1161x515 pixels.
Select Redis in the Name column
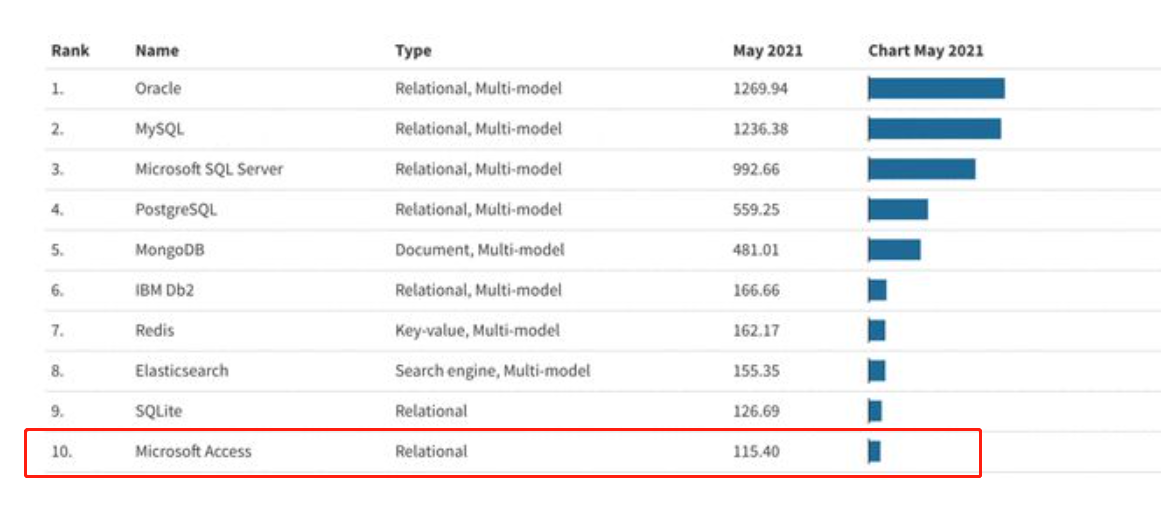pyautogui.click(x=155, y=330)
